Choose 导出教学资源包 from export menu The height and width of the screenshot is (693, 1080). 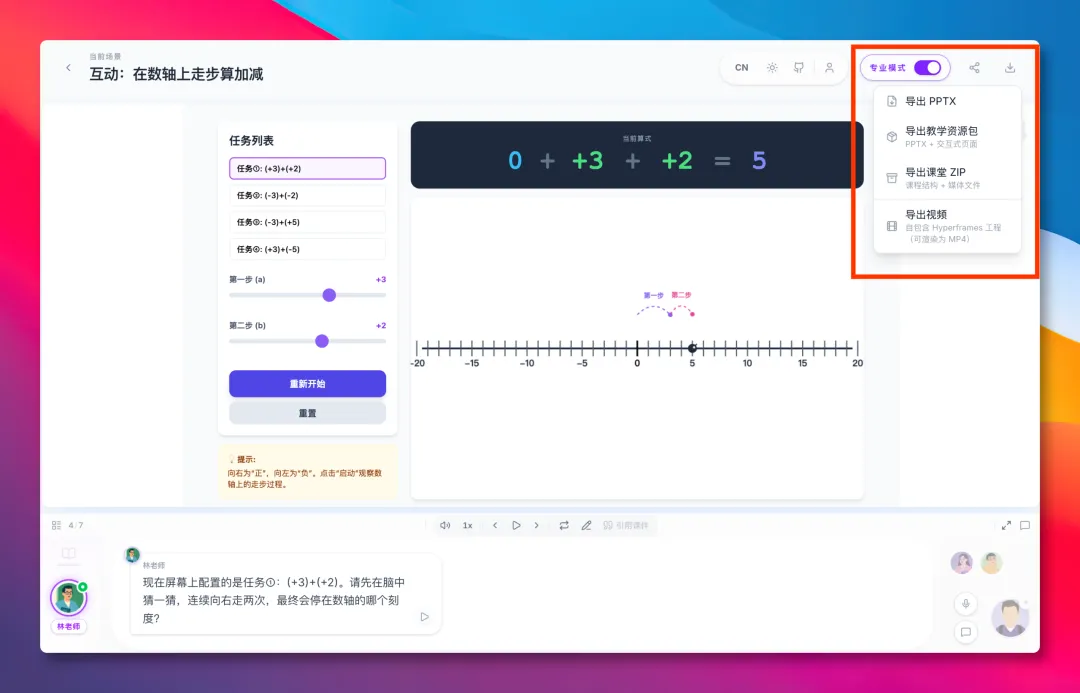tap(947, 136)
